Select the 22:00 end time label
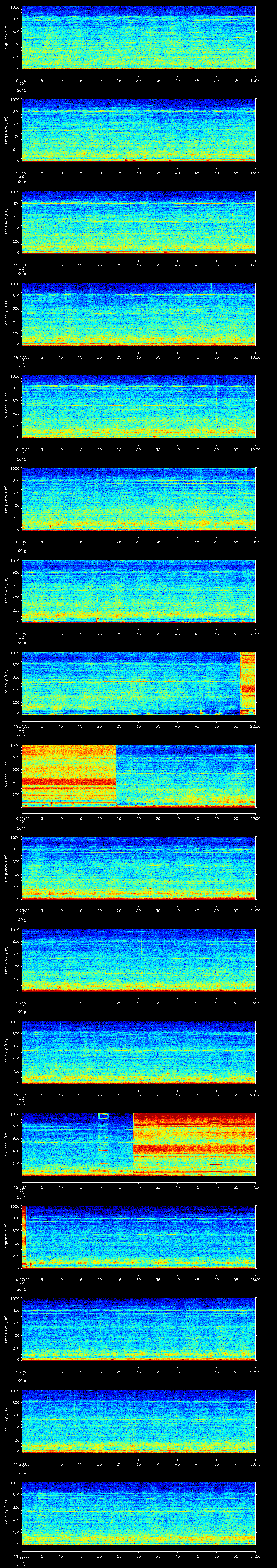Image resolution: width=277 pixels, height=1568 pixels. [x=255, y=726]
